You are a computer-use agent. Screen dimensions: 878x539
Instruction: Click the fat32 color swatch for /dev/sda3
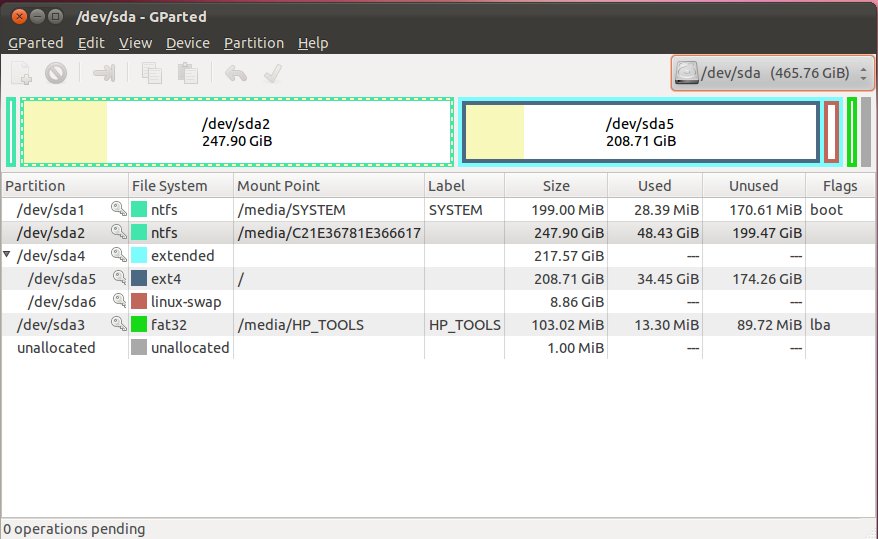(x=139, y=324)
